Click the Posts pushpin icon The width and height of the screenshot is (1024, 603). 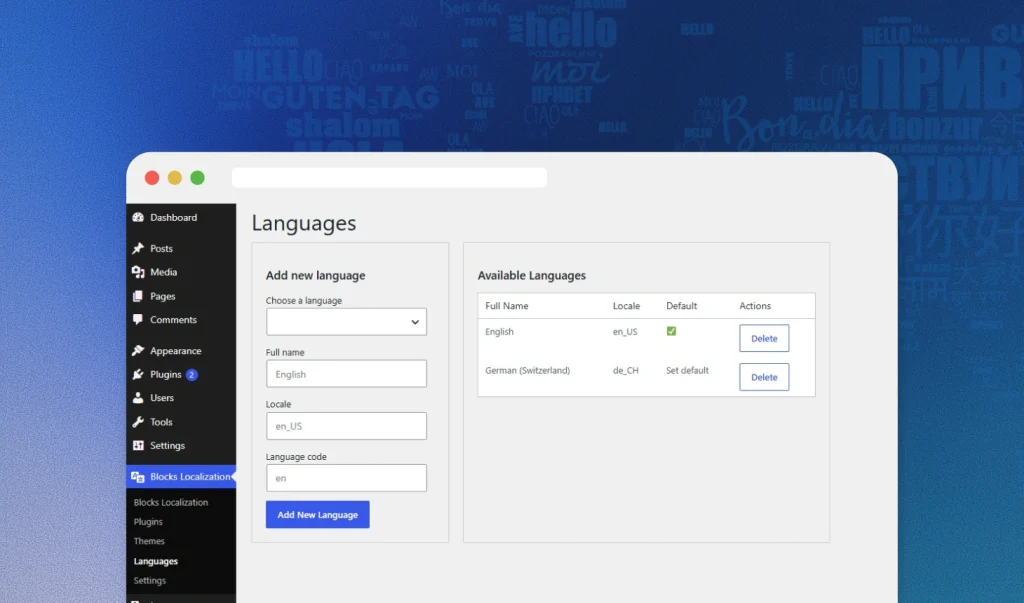(x=138, y=248)
